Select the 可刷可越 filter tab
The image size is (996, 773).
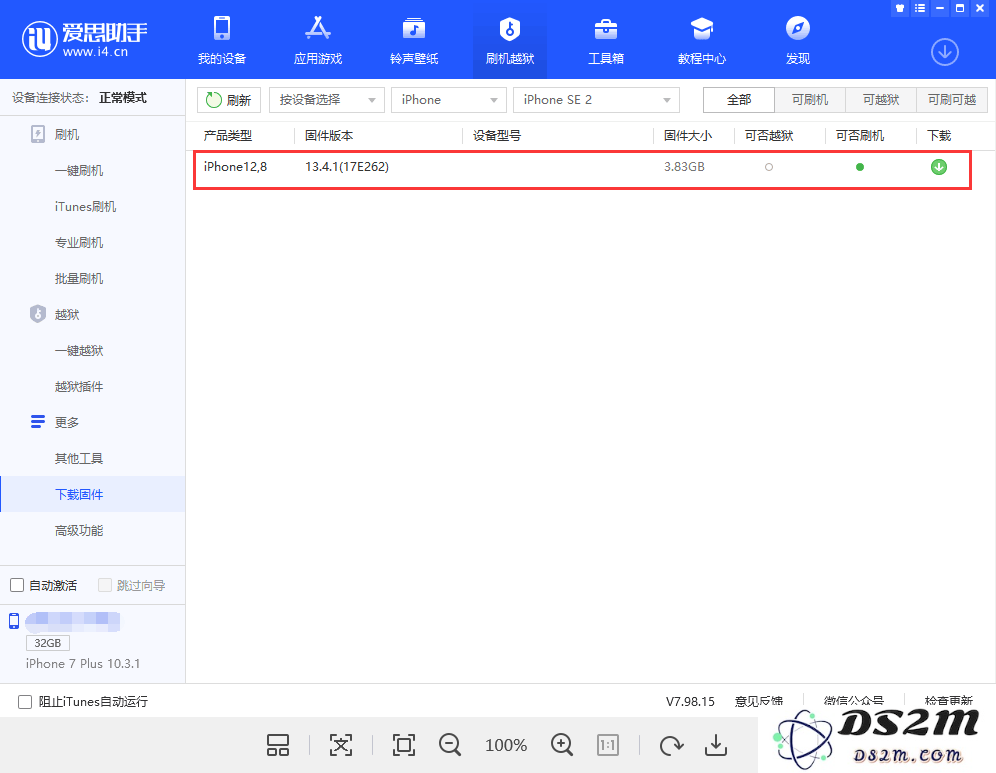point(952,100)
